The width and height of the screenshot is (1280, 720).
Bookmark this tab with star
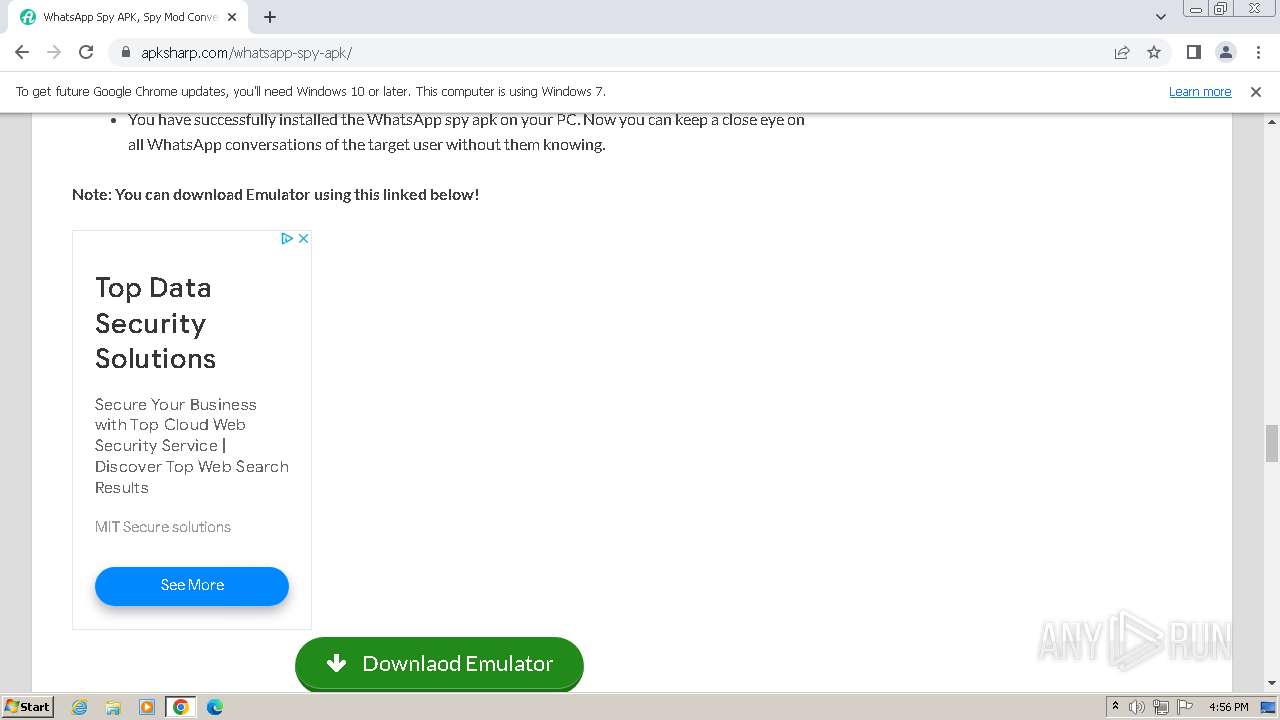pyautogui.click(x=1154, y=52)
